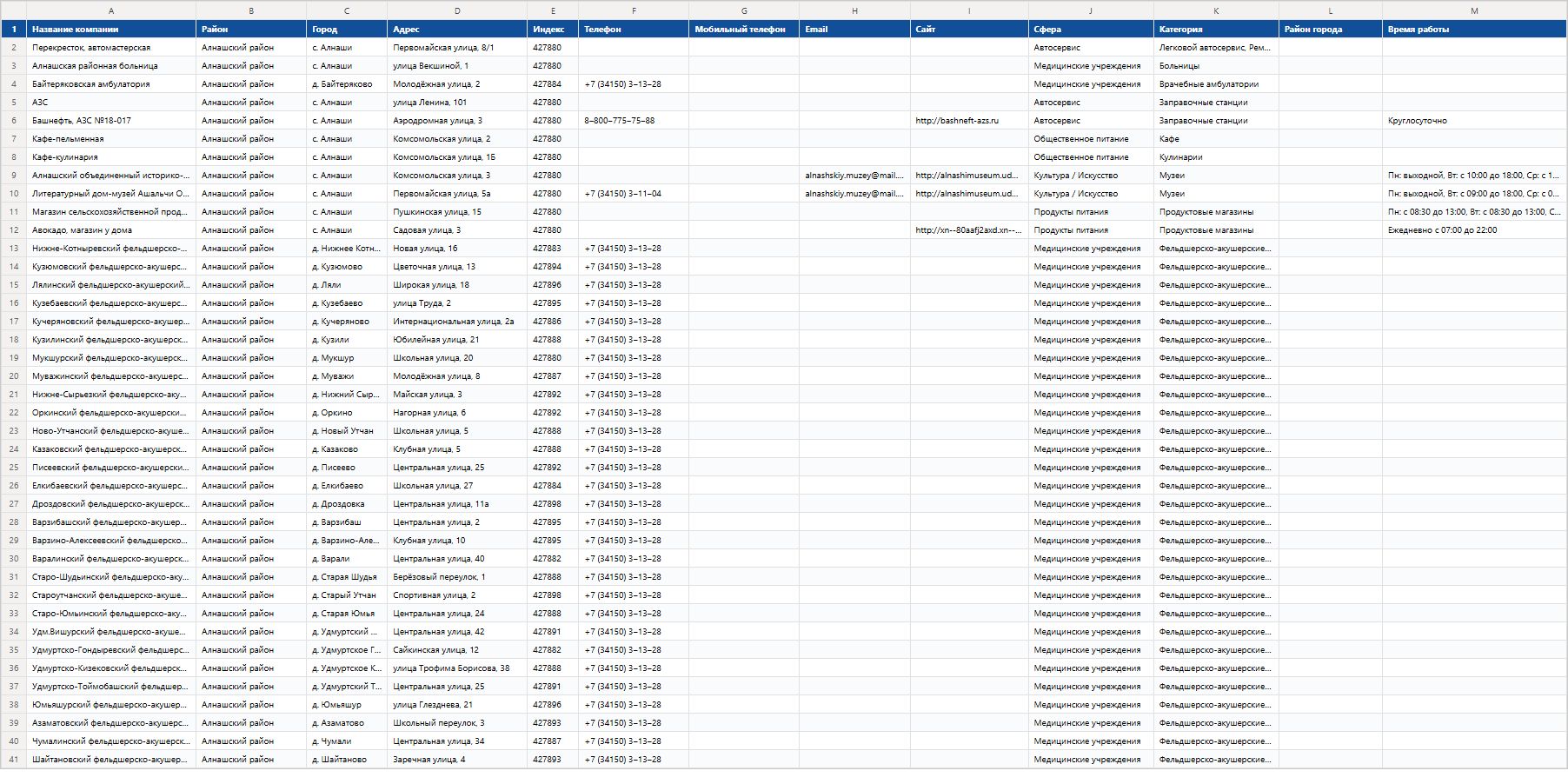This screenshot has height=784, width=1568.
Task: Select column F header
Action: (x=634, y=10)
